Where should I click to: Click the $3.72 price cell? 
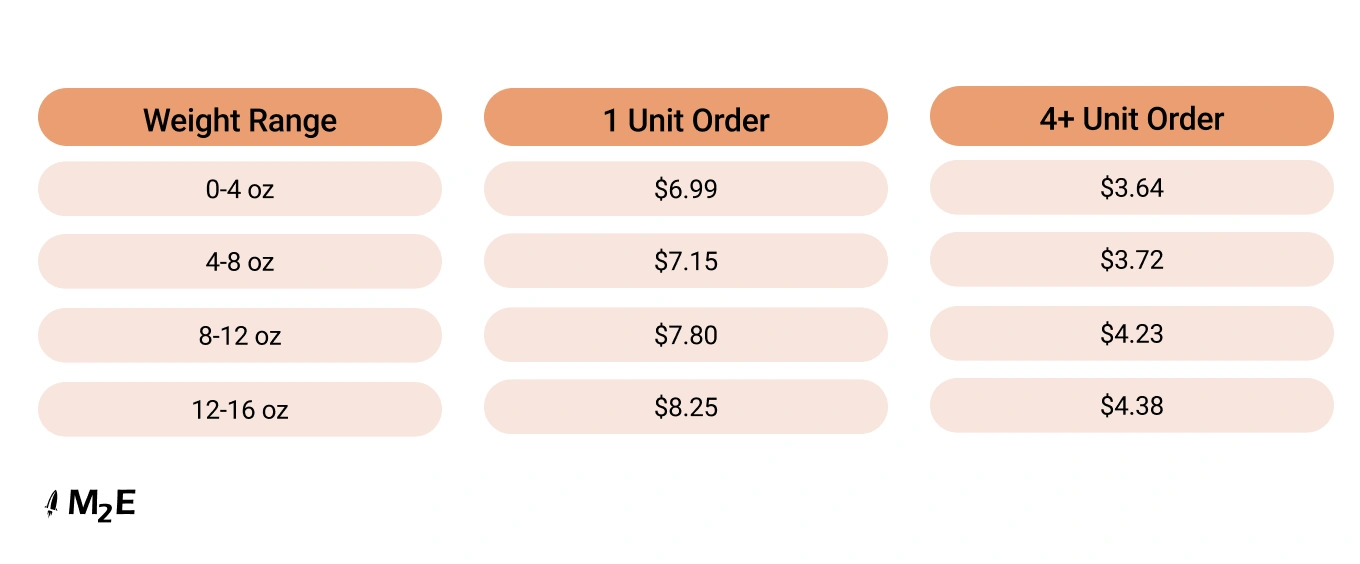coord(1131,260)
